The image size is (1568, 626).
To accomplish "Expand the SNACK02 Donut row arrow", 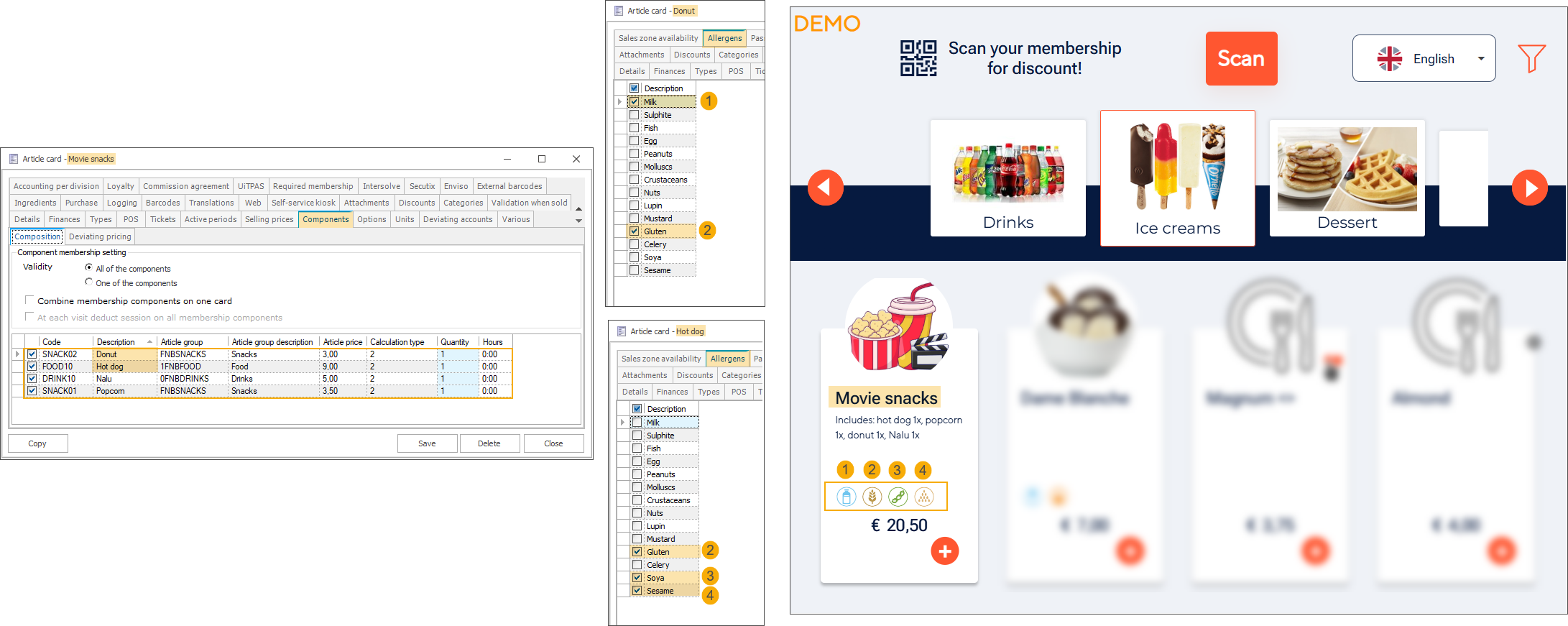I will coord(17,354).
